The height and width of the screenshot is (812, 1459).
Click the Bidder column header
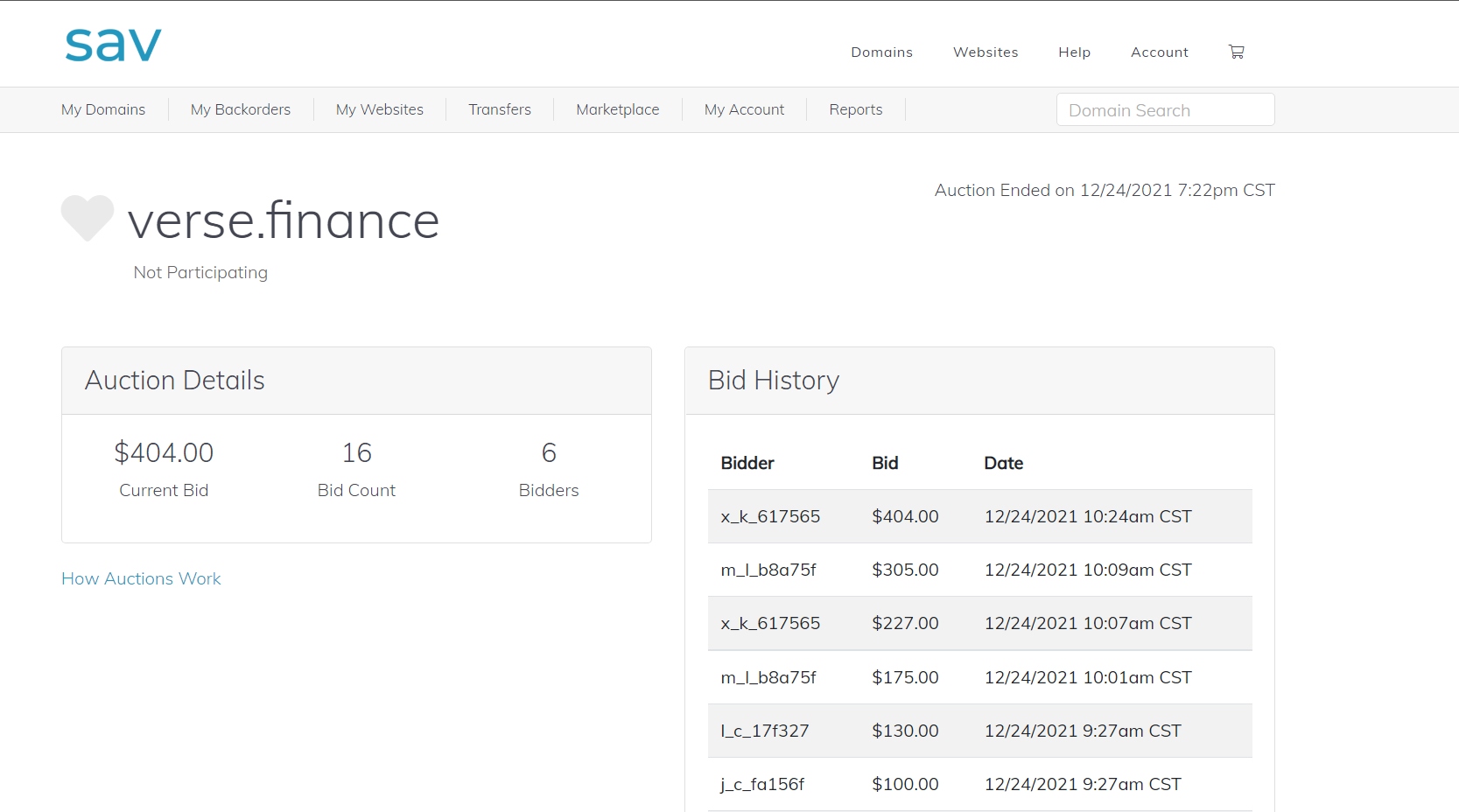747,463
